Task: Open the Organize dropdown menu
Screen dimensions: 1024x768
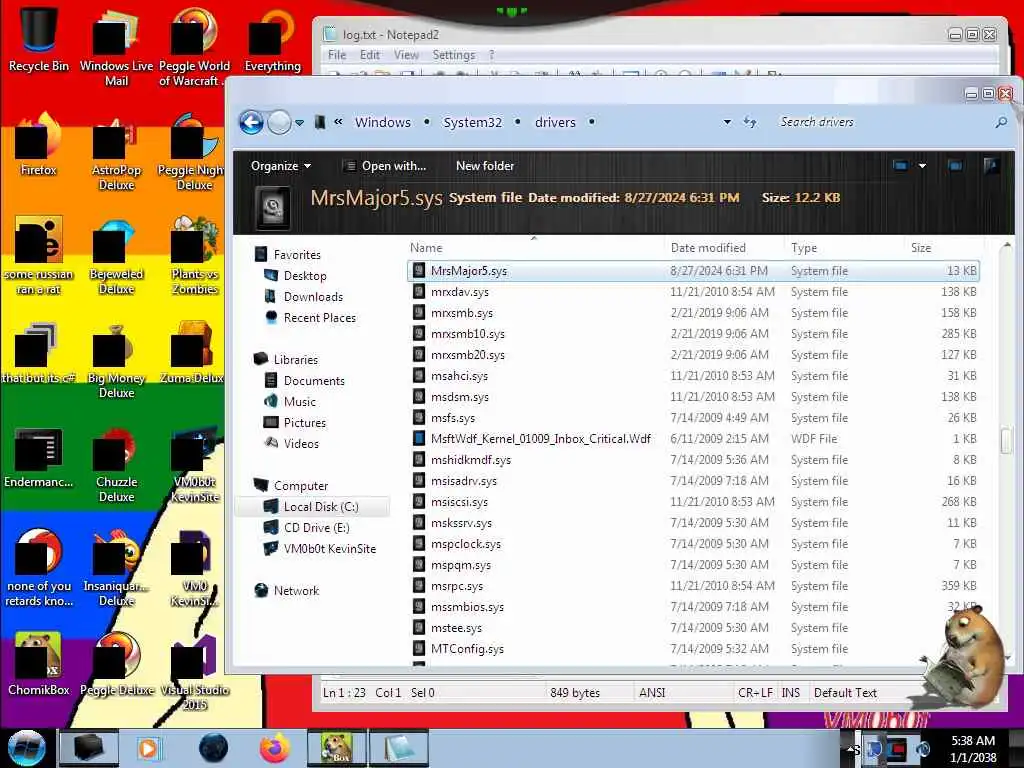Action: (281, 166)
